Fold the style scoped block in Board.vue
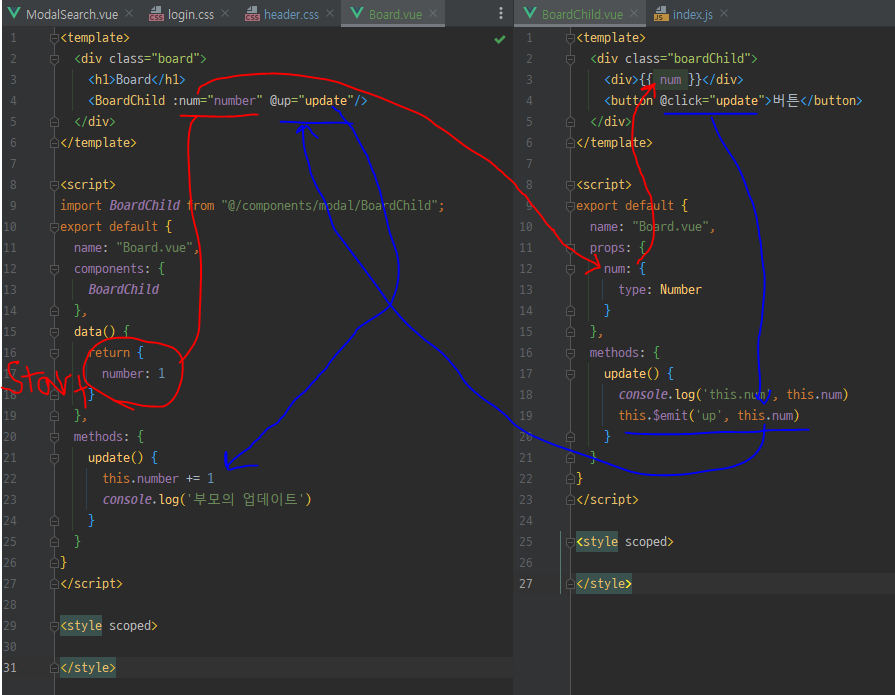895x695 pixels. 54,626
